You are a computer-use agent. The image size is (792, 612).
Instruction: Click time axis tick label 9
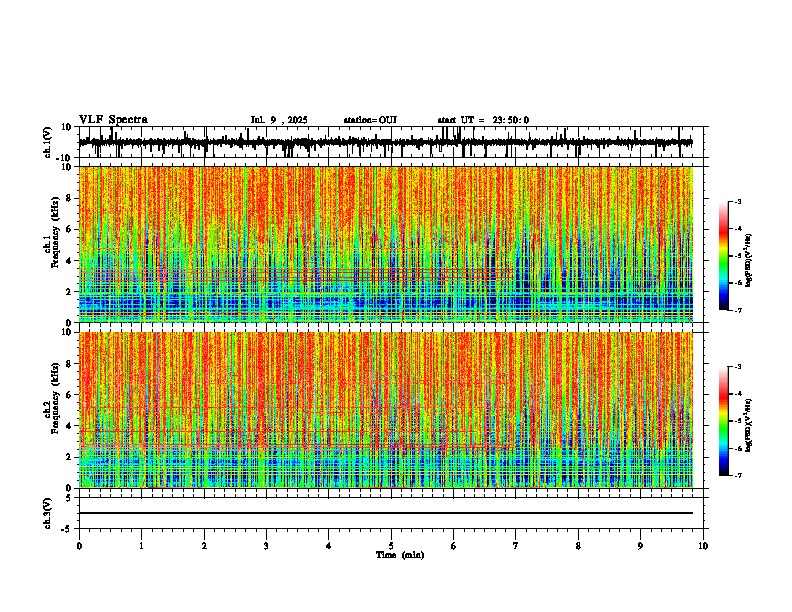[640, 546]
